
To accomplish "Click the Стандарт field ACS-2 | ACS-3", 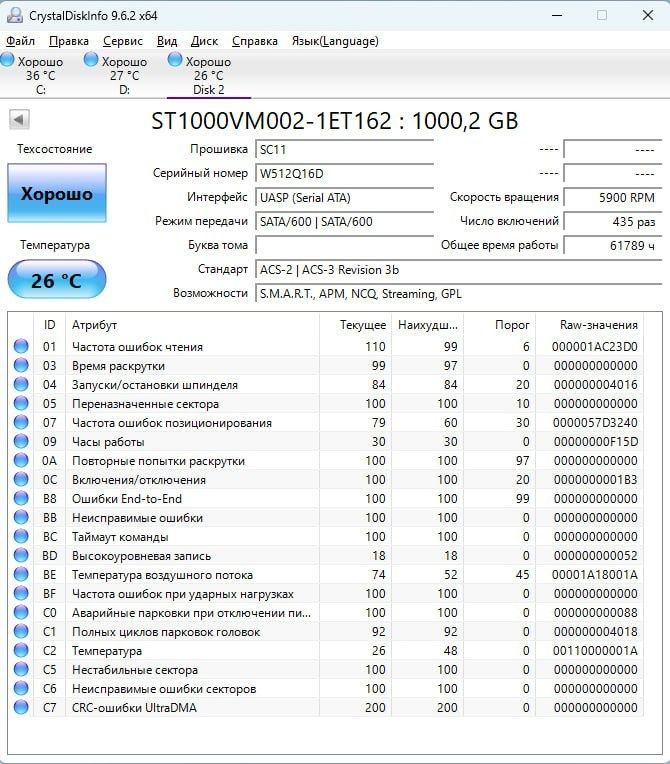I will point(458,269).
